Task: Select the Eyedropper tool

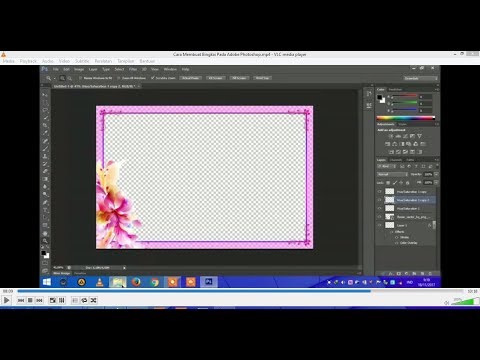Action: point(45,133)
